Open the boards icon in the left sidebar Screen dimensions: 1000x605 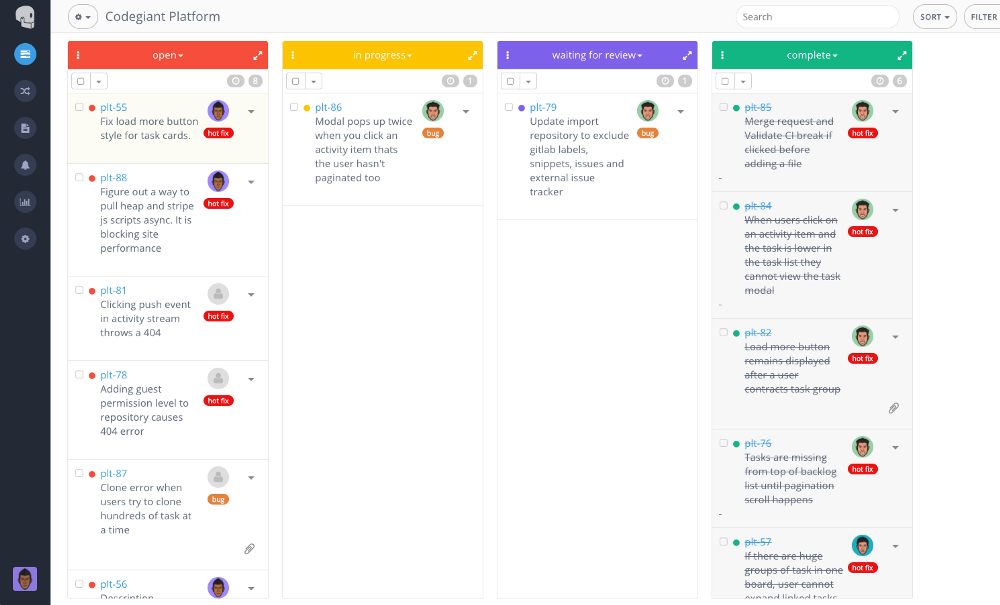point(24,54)
